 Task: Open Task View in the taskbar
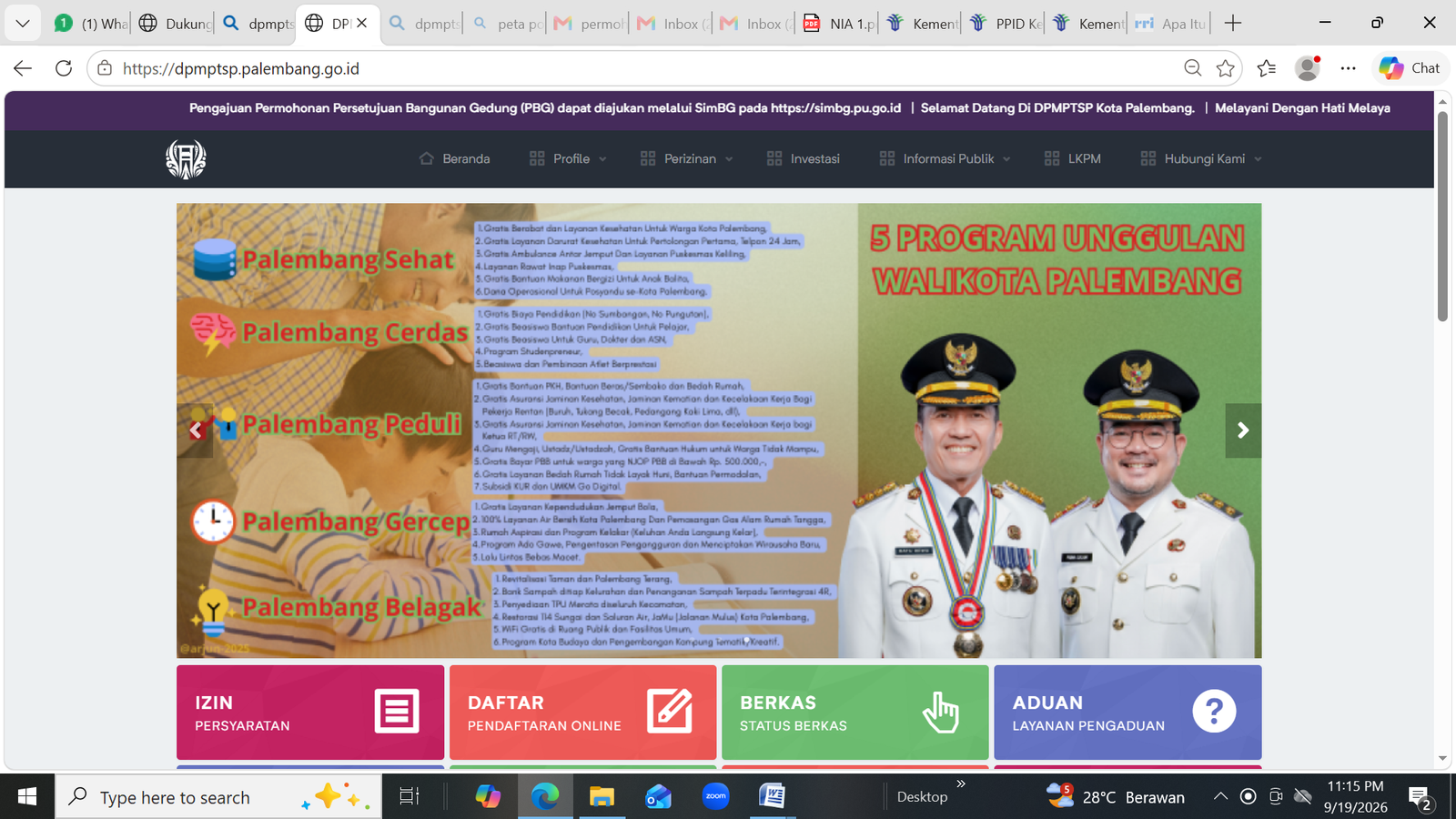[x=409, y=797]
